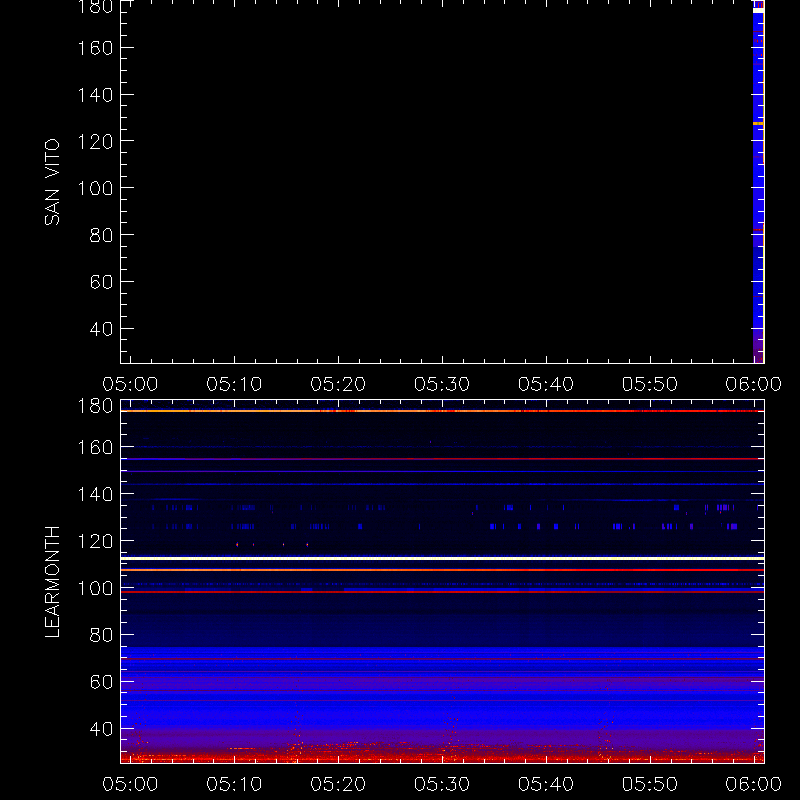
Task: Click the red line near 155 in the LEARMONTH plot
Action: coord(442,459)
